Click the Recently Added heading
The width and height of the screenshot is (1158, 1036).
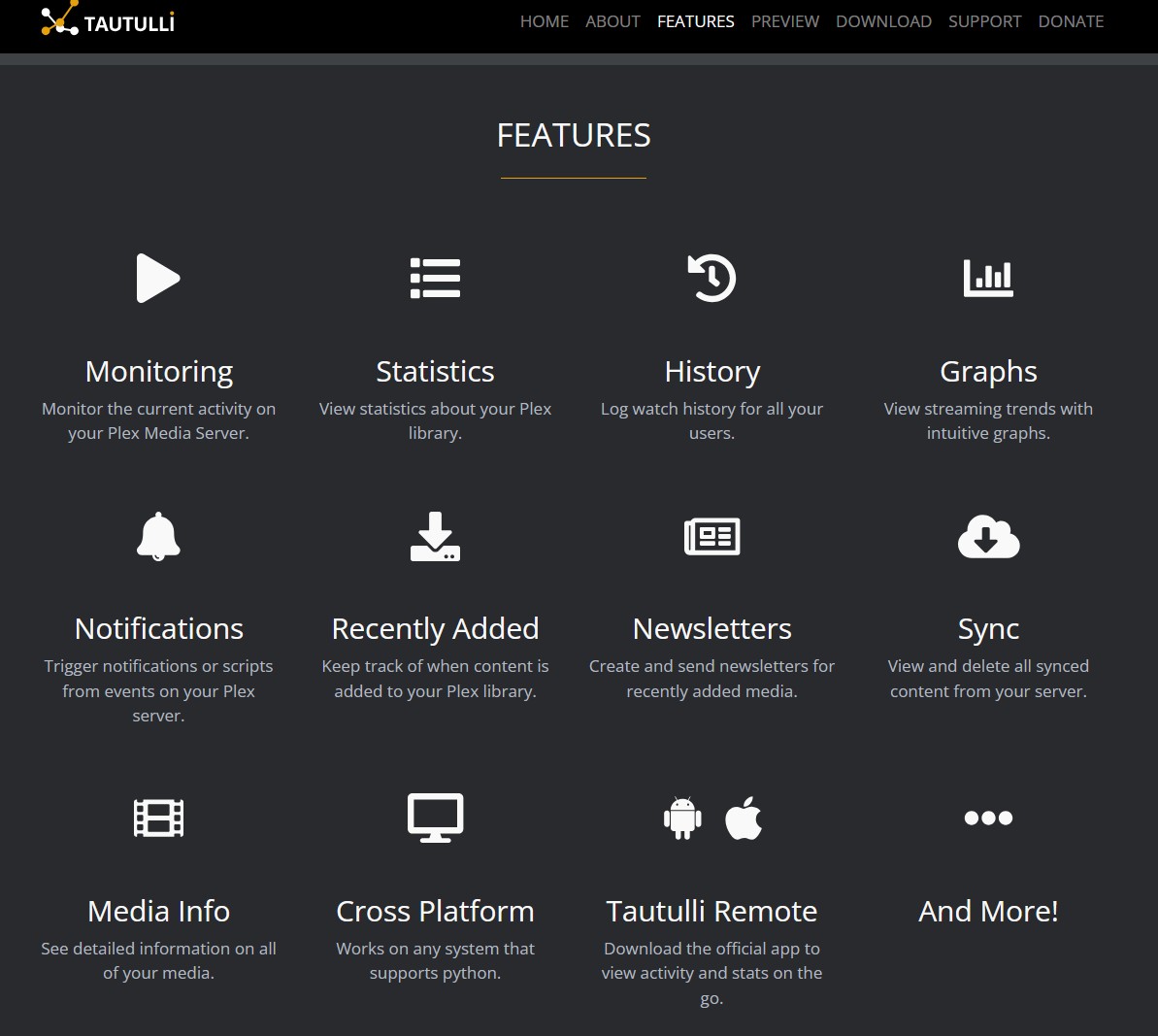435,629
